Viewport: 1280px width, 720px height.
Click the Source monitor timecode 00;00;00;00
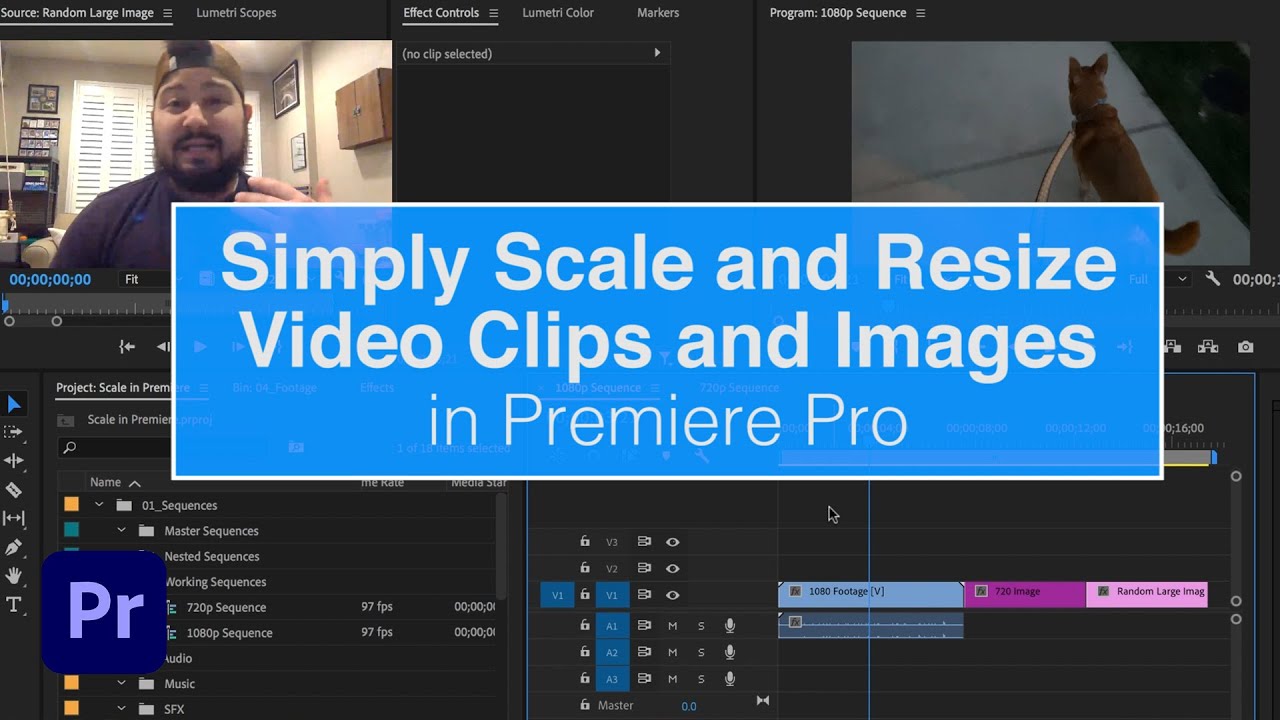tap(50, 280)
